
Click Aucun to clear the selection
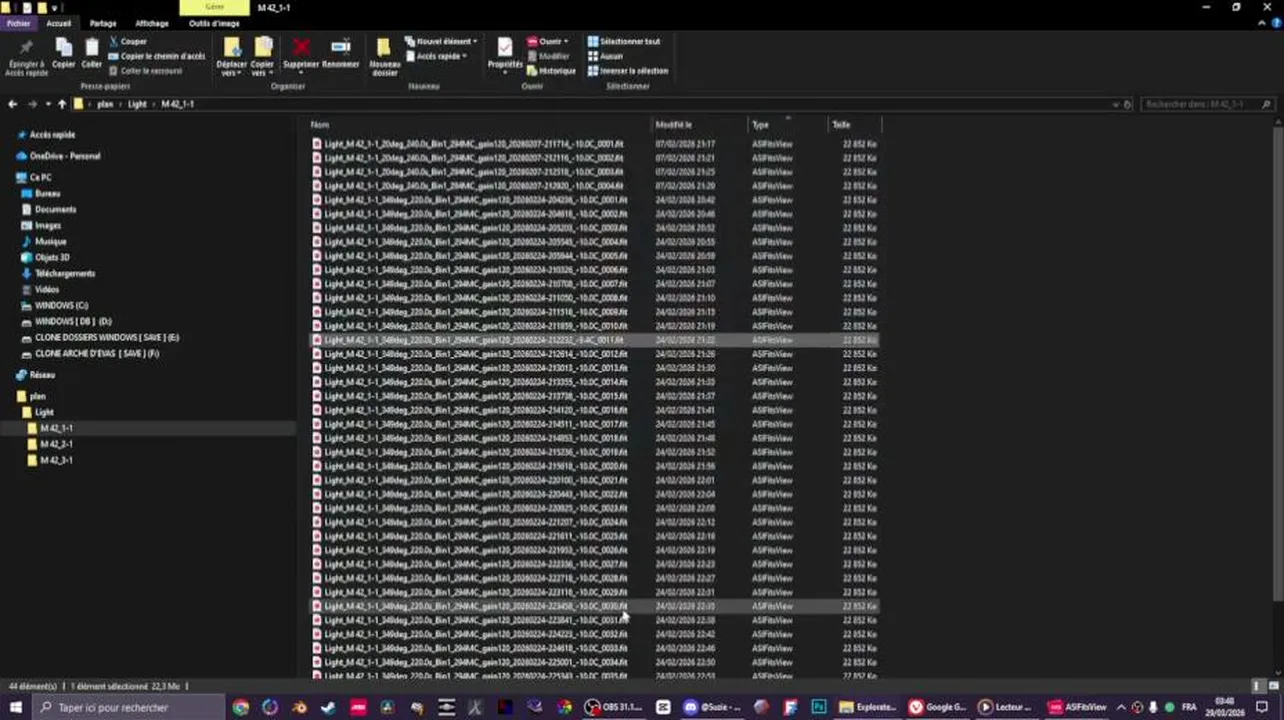click(x=605, y=56)
